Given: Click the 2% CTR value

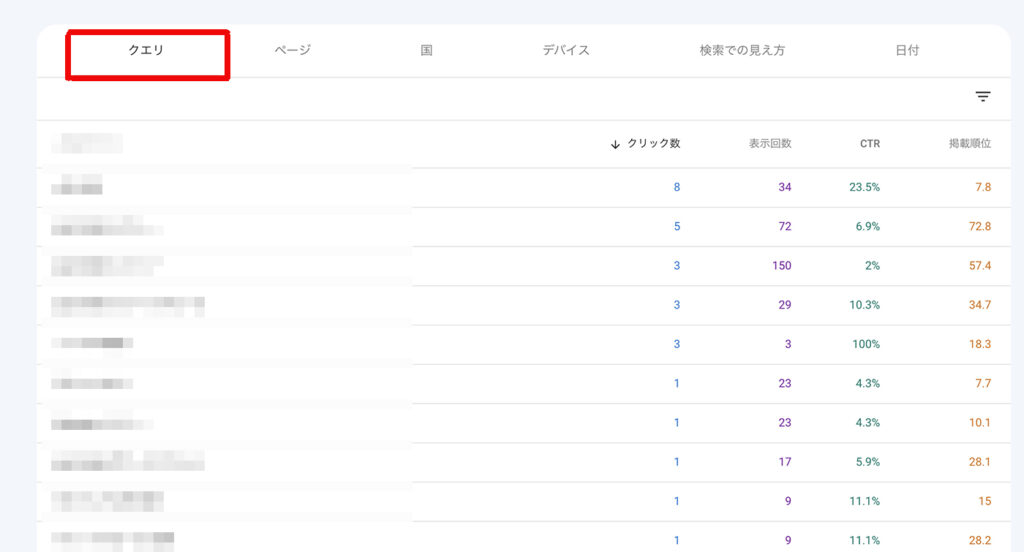Looking at the screenshot, I should click(872, 265).
